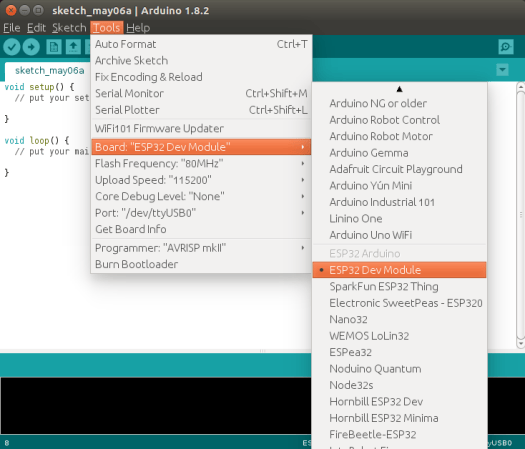525x449 pixels.
Task: Expand the Flash Frequency submenu
Action: 201,163
